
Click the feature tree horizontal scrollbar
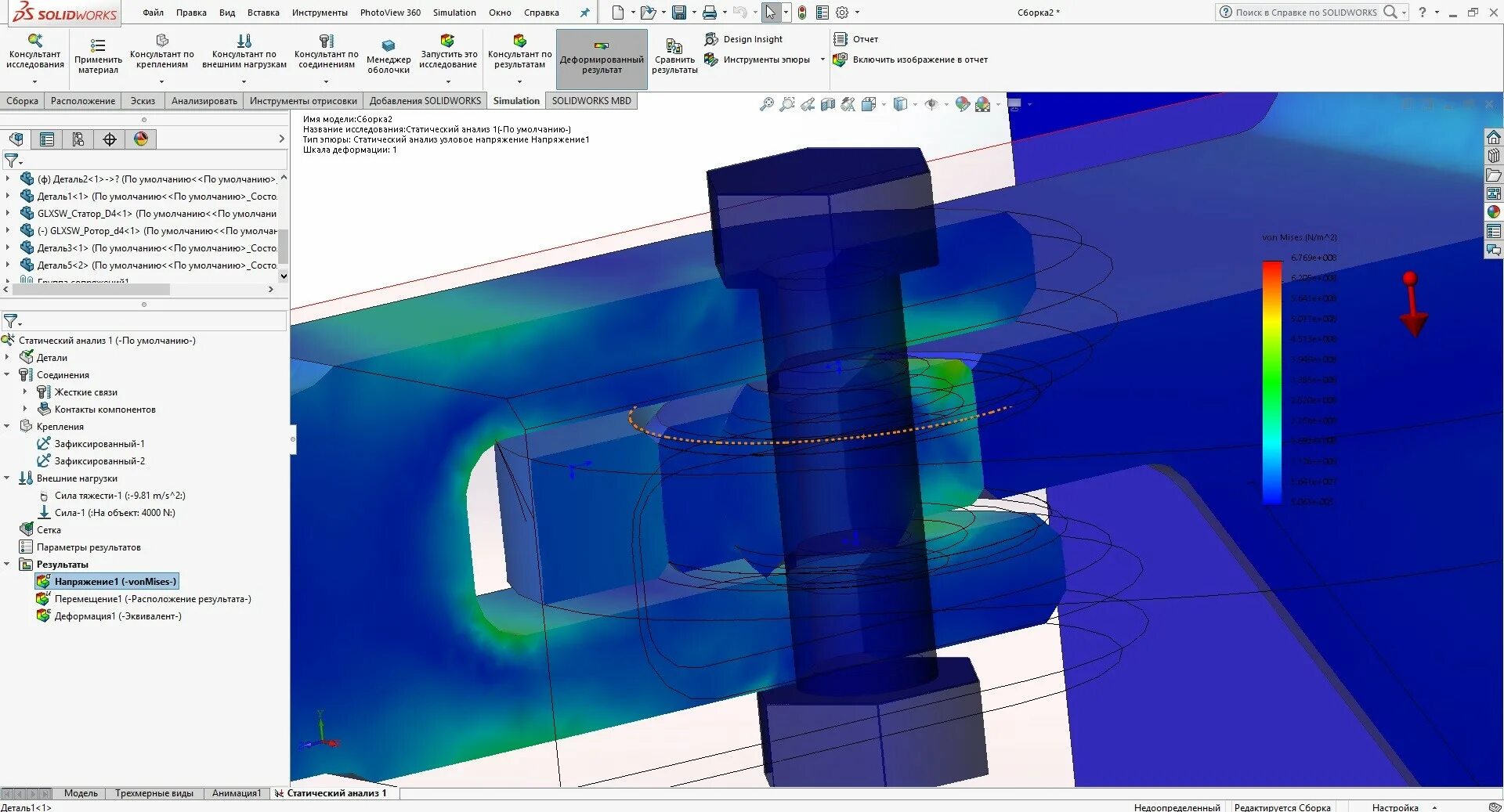pos(91,289)
